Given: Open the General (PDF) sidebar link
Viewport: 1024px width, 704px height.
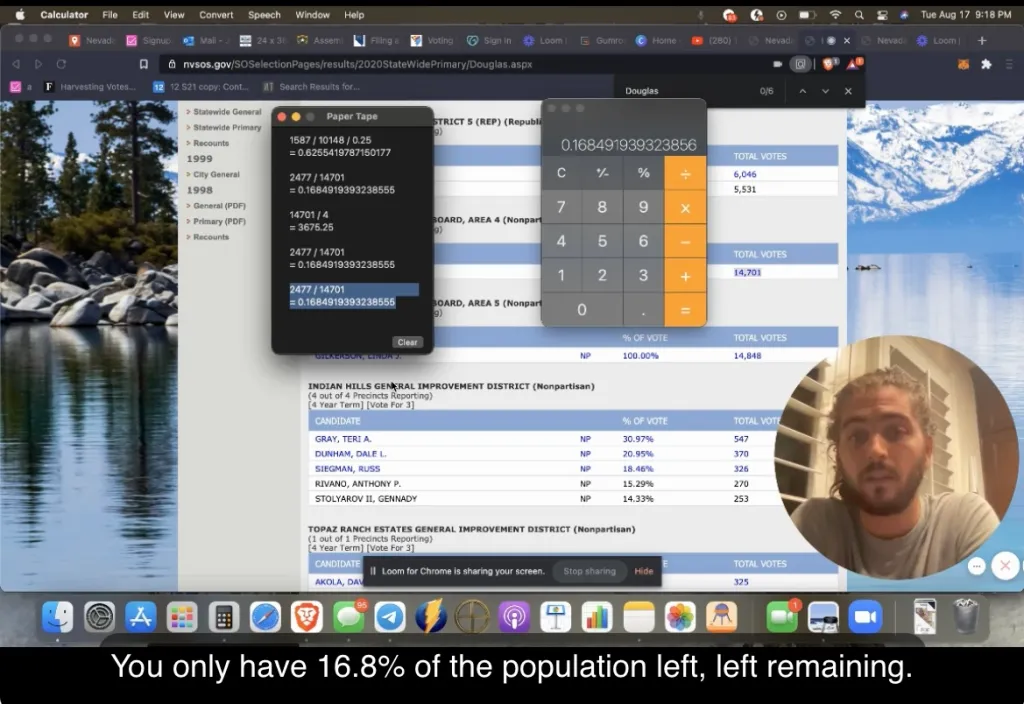Looking at the screenshot, I should coord(219,206).
